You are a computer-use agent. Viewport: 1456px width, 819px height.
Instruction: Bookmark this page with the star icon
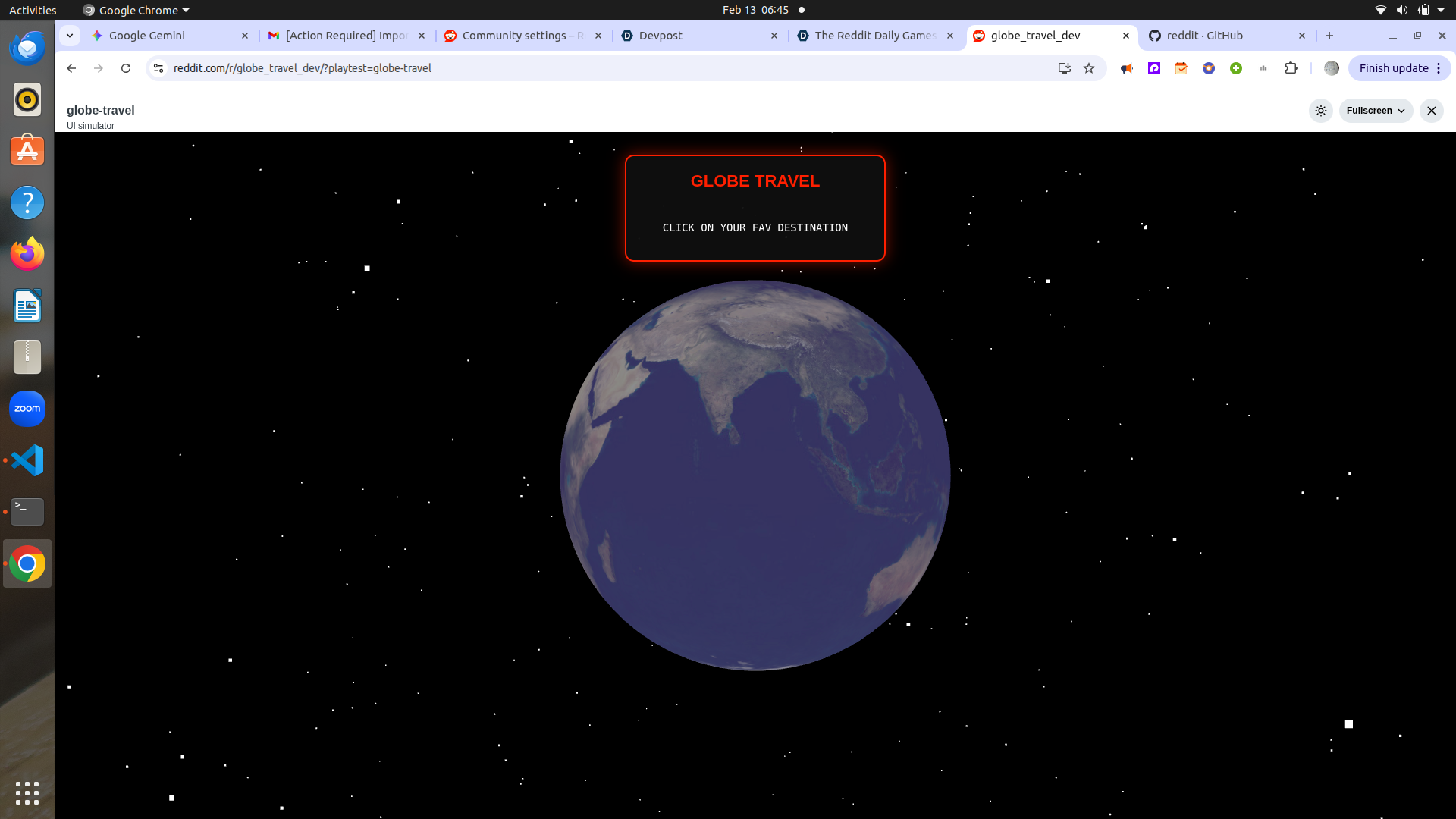1089,68
